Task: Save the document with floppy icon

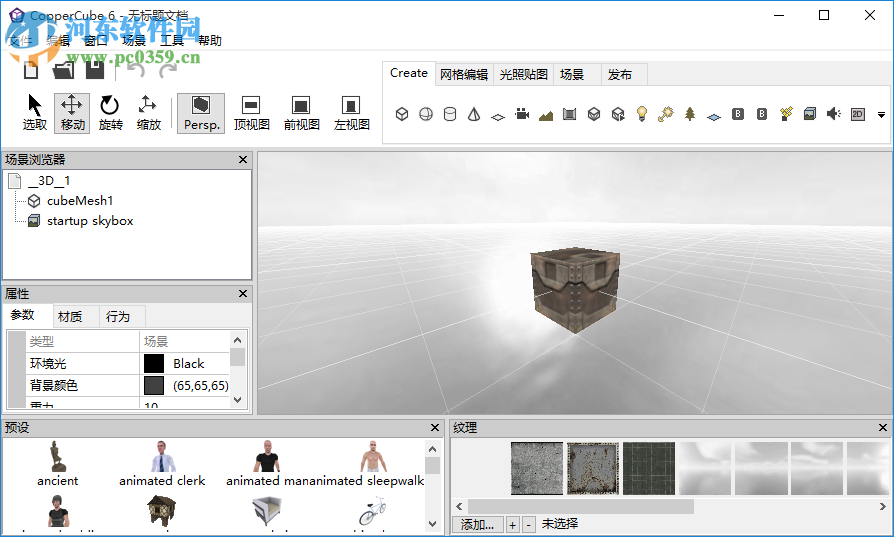Action: tap(95, 70)
